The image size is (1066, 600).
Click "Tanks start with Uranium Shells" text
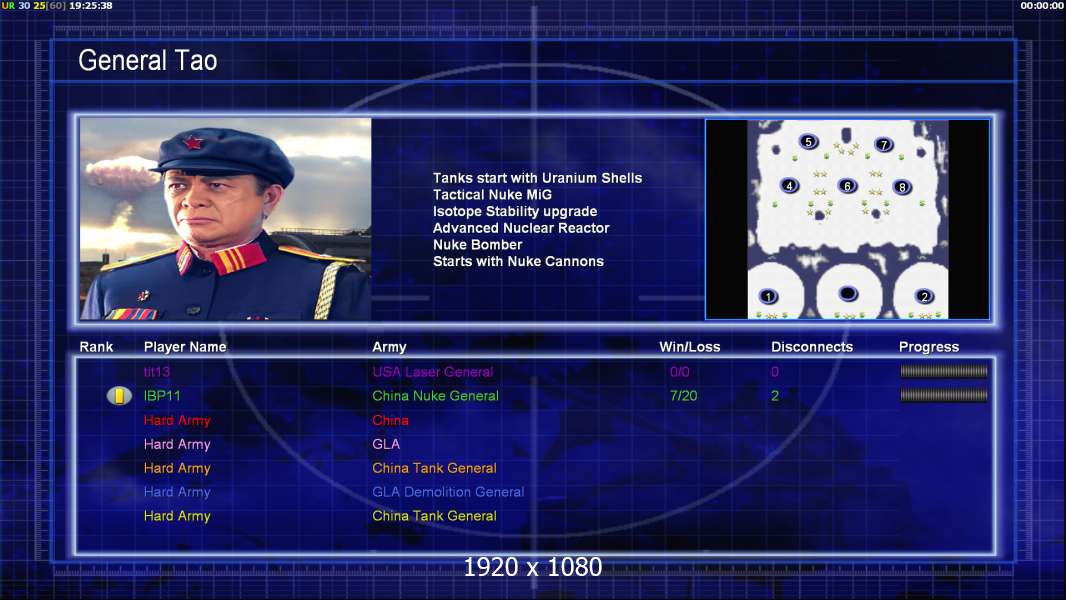pos(537,178)
